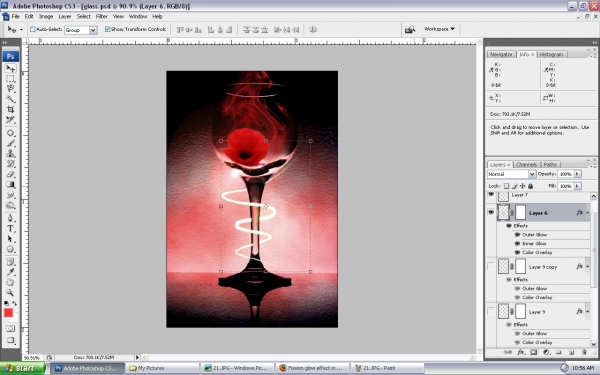Hide Layer 7 using its eye icon
The height and width of the screenshot is (375, 600).
click(491, 195)
